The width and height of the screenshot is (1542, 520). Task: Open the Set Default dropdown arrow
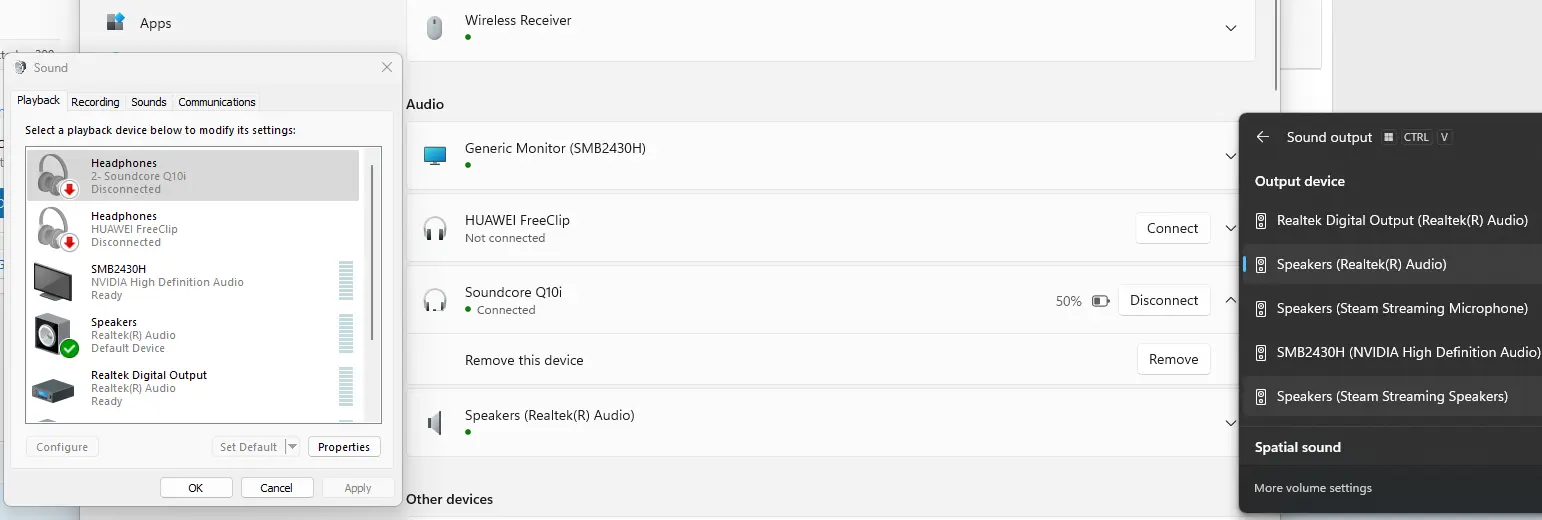click(x=292, y=447)
